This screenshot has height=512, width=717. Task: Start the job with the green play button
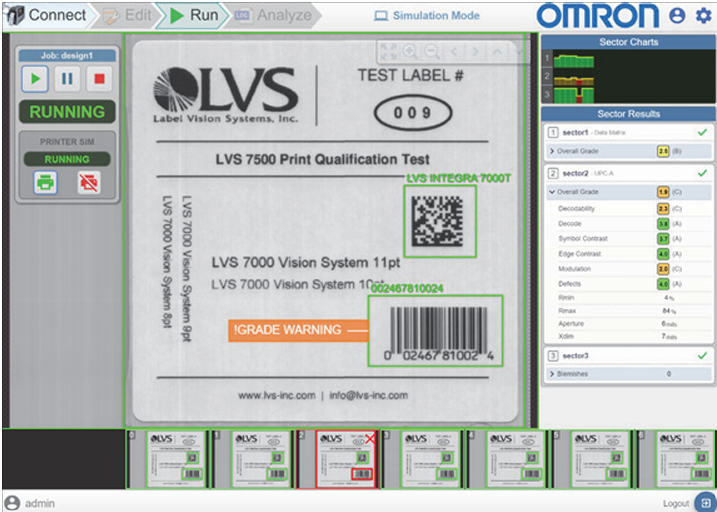click(x=35, y=79)
